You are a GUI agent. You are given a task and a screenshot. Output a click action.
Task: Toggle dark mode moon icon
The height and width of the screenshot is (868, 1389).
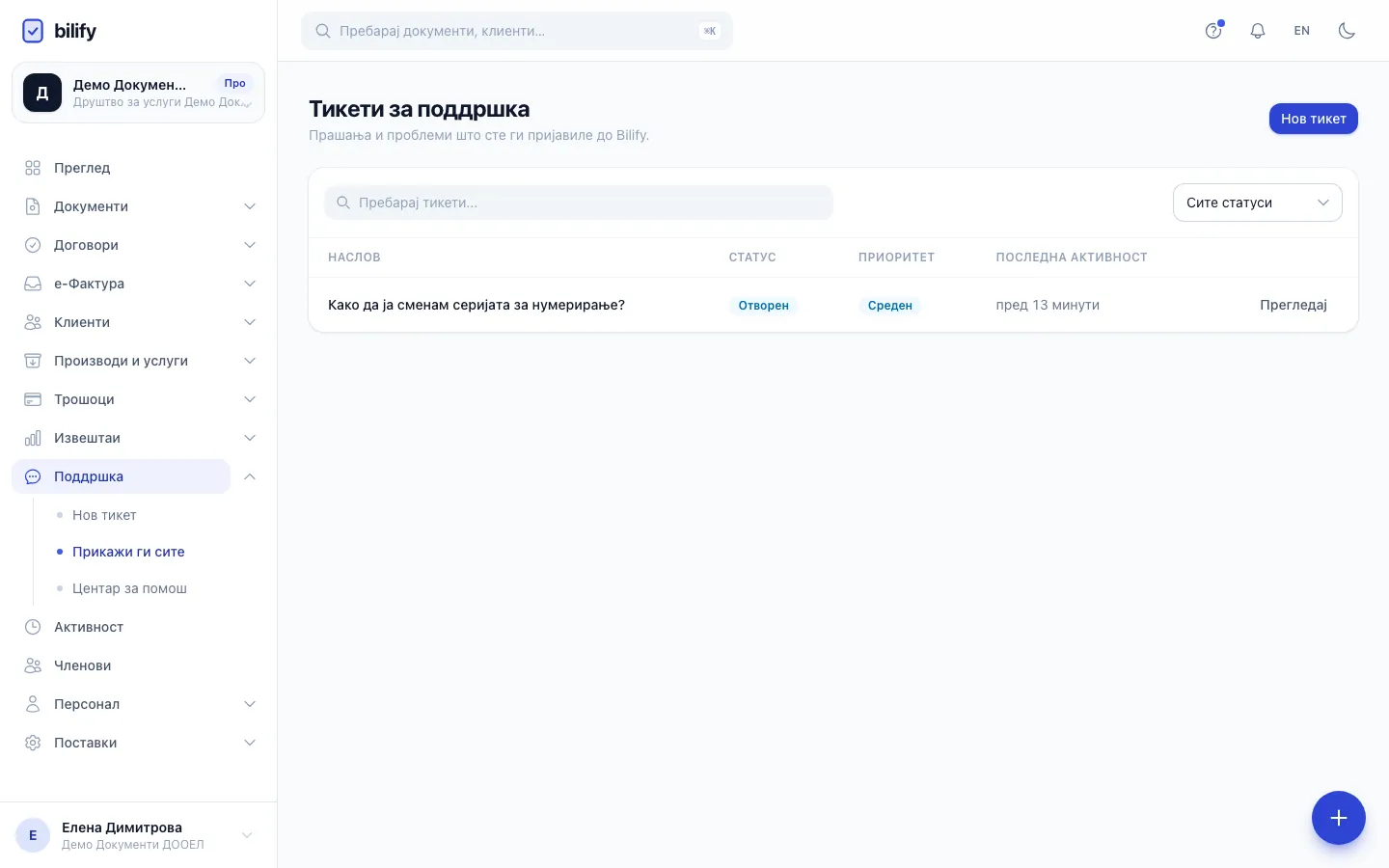tap(1347, 31)
